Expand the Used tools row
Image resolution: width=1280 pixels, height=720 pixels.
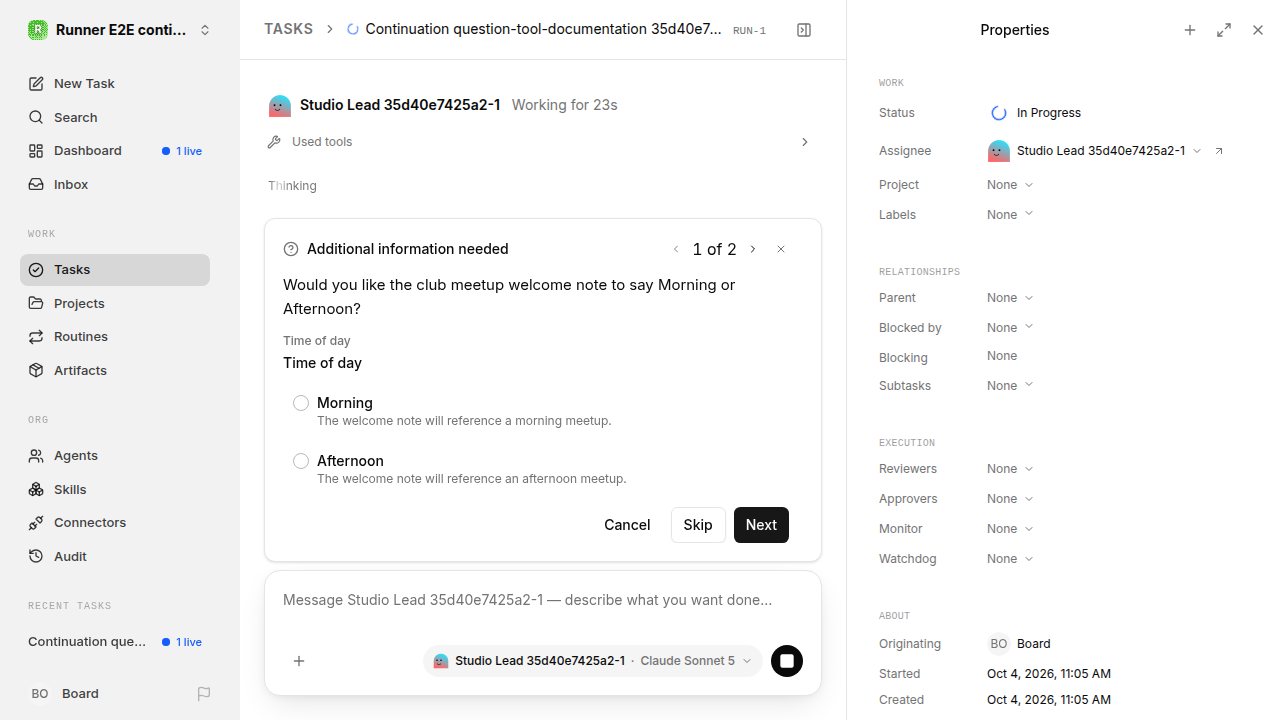pyautogui.click(x=540, y=142)
